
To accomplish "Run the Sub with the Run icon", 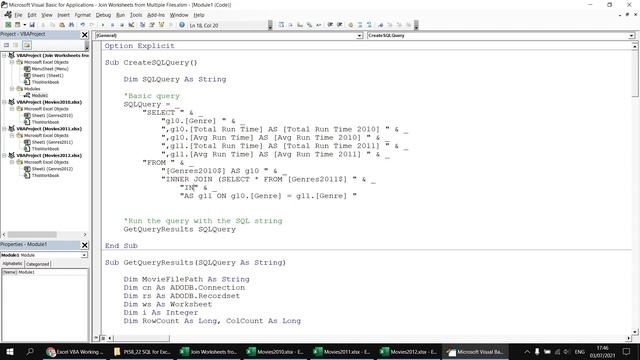I will (103, 25).
